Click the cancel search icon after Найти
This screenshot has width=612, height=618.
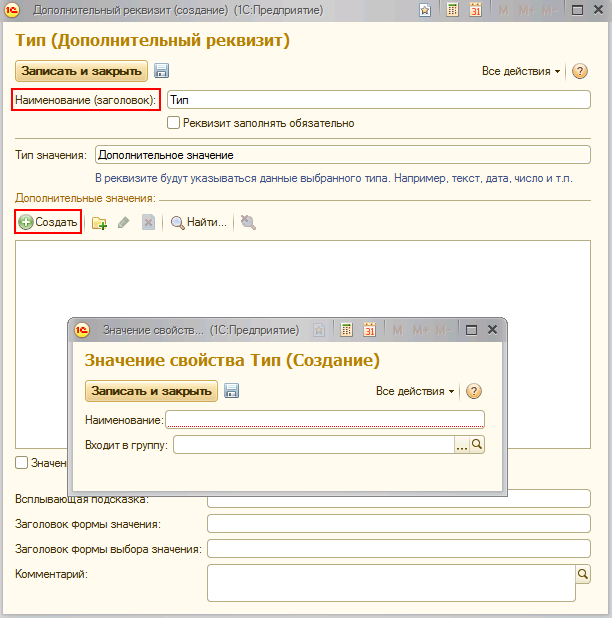[248, 223]
